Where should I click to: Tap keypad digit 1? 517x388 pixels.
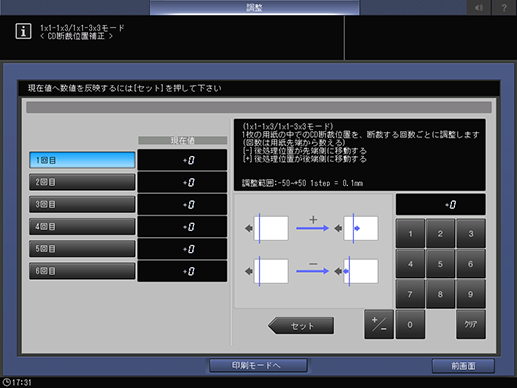410,234
